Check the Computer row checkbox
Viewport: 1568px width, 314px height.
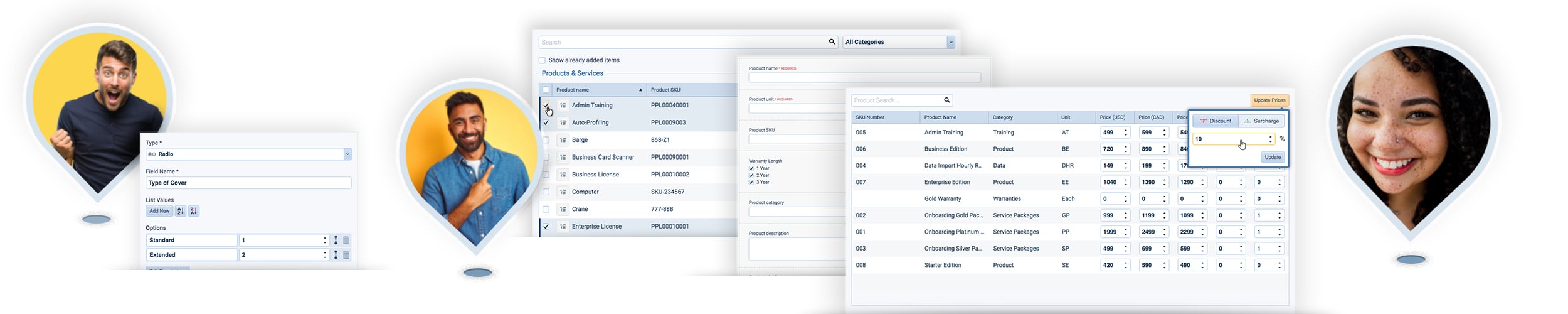click(546, 192)
